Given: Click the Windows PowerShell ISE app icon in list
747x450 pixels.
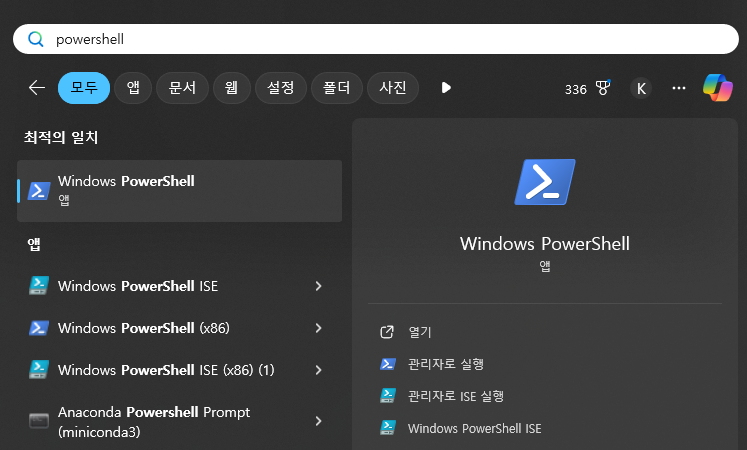Looking at the screenshot, I should click(39, 286).
